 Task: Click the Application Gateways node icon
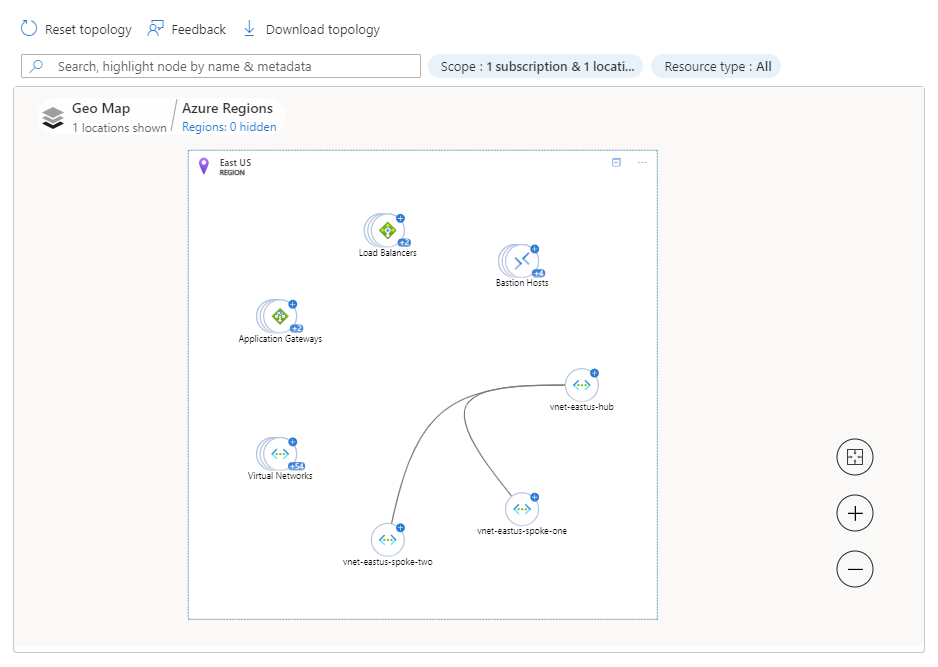coord(279,316)
